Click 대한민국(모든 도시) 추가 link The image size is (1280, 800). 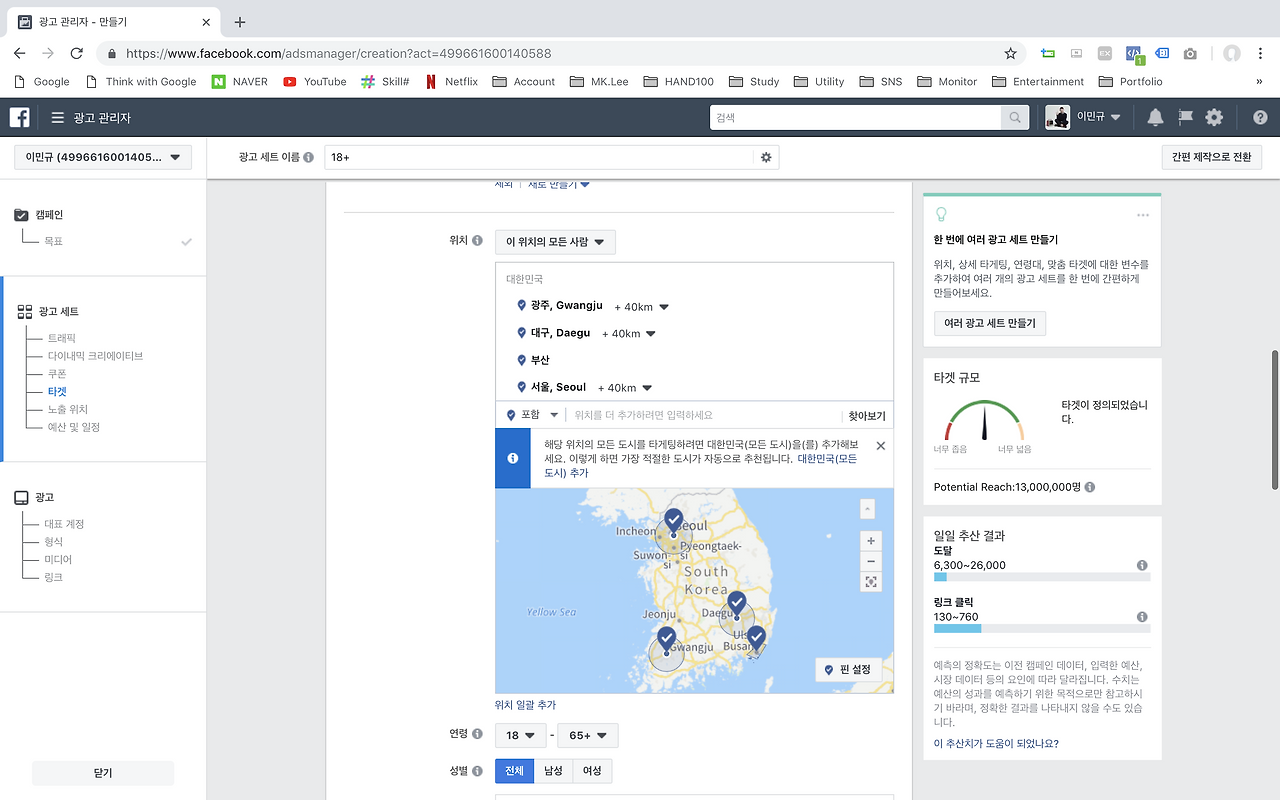click(701, 465)
